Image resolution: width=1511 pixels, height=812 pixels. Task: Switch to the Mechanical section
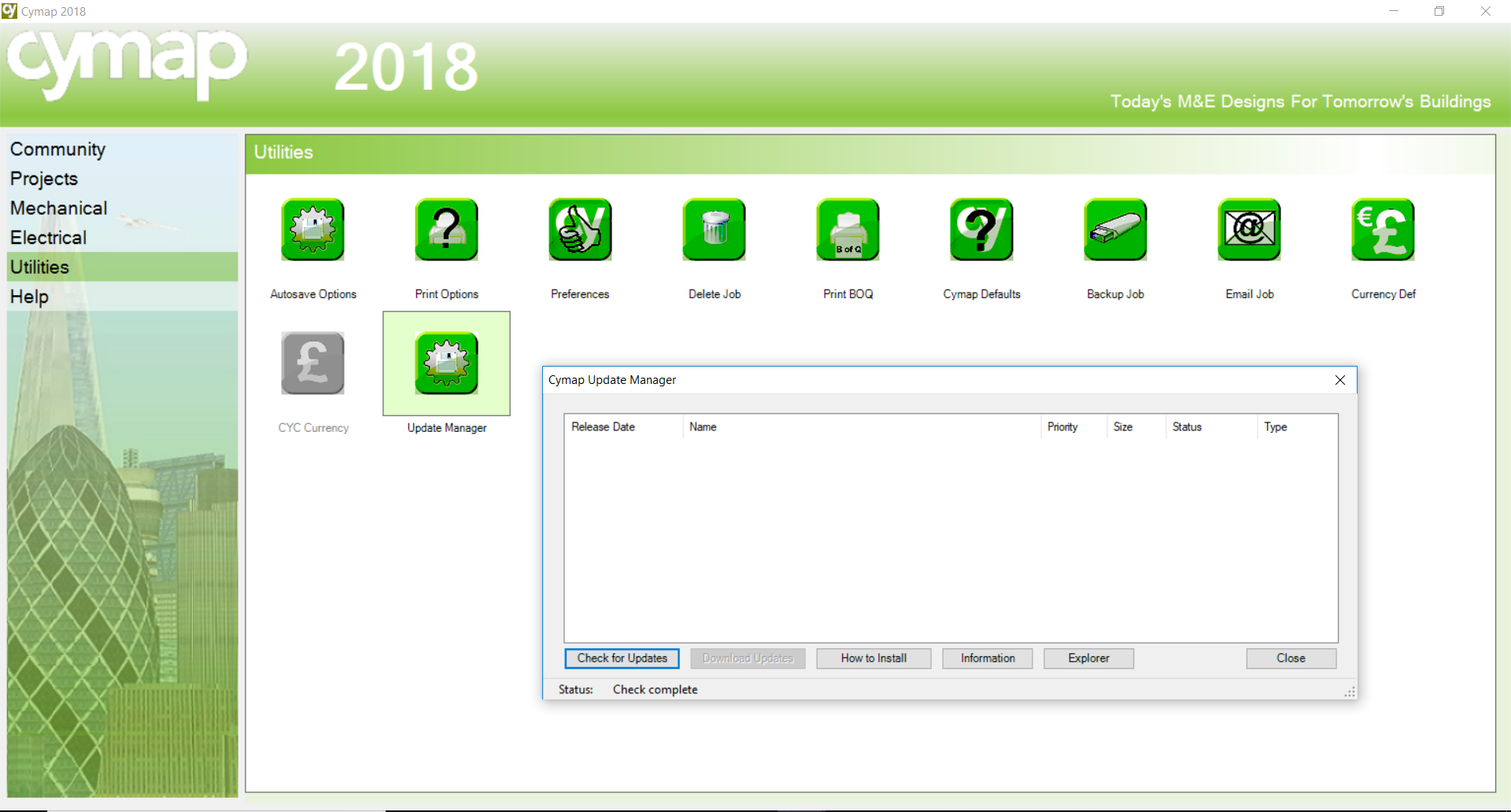[x=122, y=209]
